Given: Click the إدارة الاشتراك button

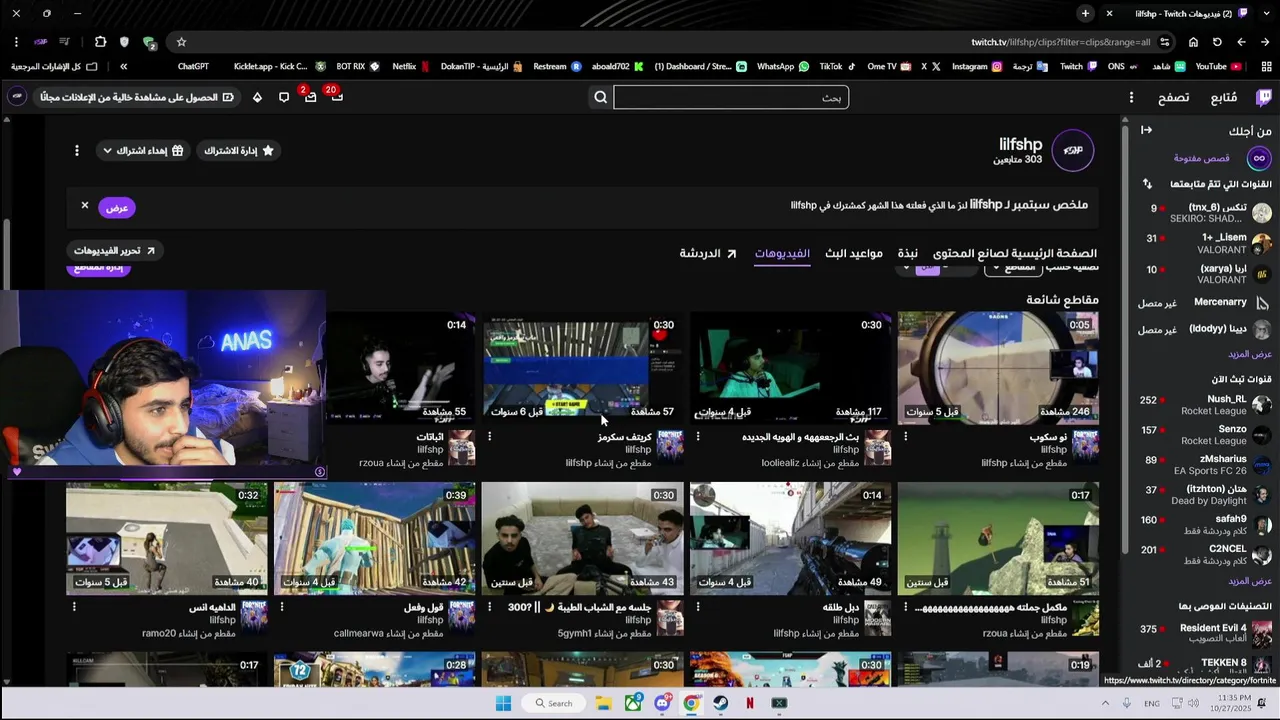Looking at the screenshot, I should (239, 150).
